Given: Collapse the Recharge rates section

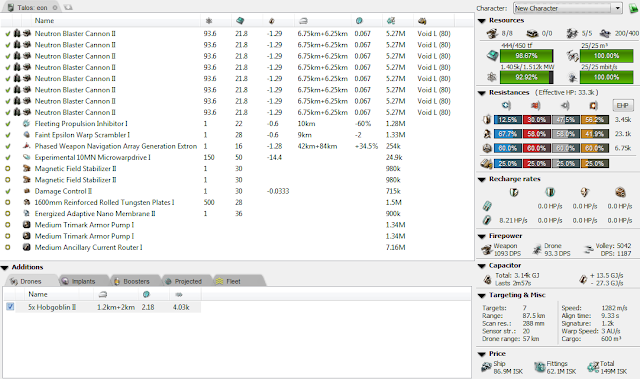Looking at the screenshot, I should tap(482, 180).
